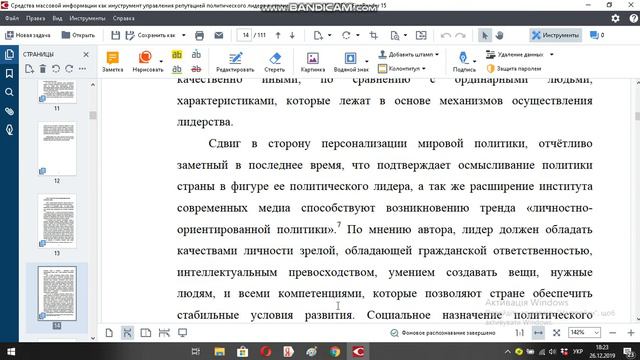The height and width of the screenshot is (360, 640).
Task: Select the page 13 thumbnail
Action: pyautogui.click(x=57, y=222)
